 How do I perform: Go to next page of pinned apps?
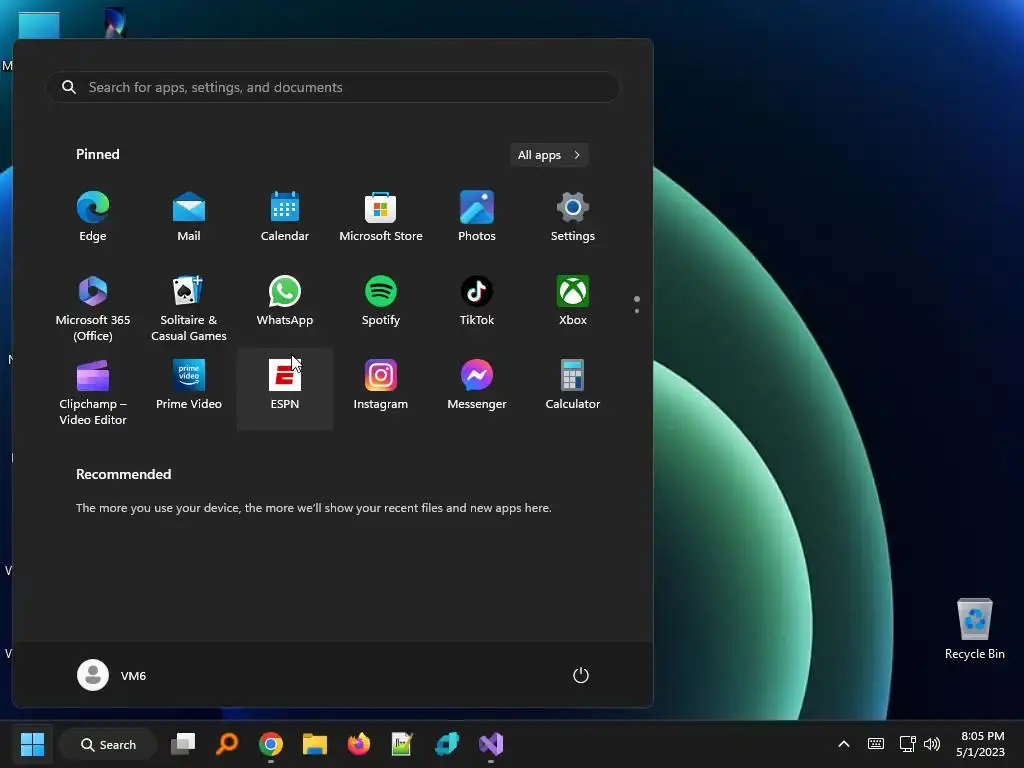click(x=637, y=311)
